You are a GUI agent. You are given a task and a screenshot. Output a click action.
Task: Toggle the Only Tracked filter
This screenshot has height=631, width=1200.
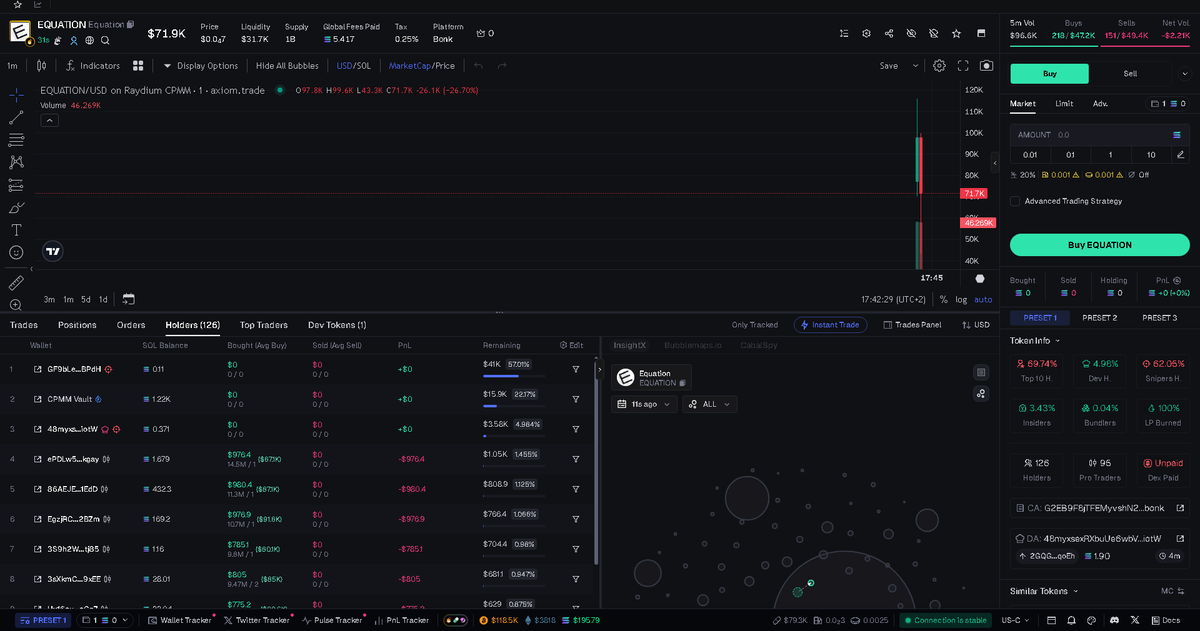click(x=754, y=325)
